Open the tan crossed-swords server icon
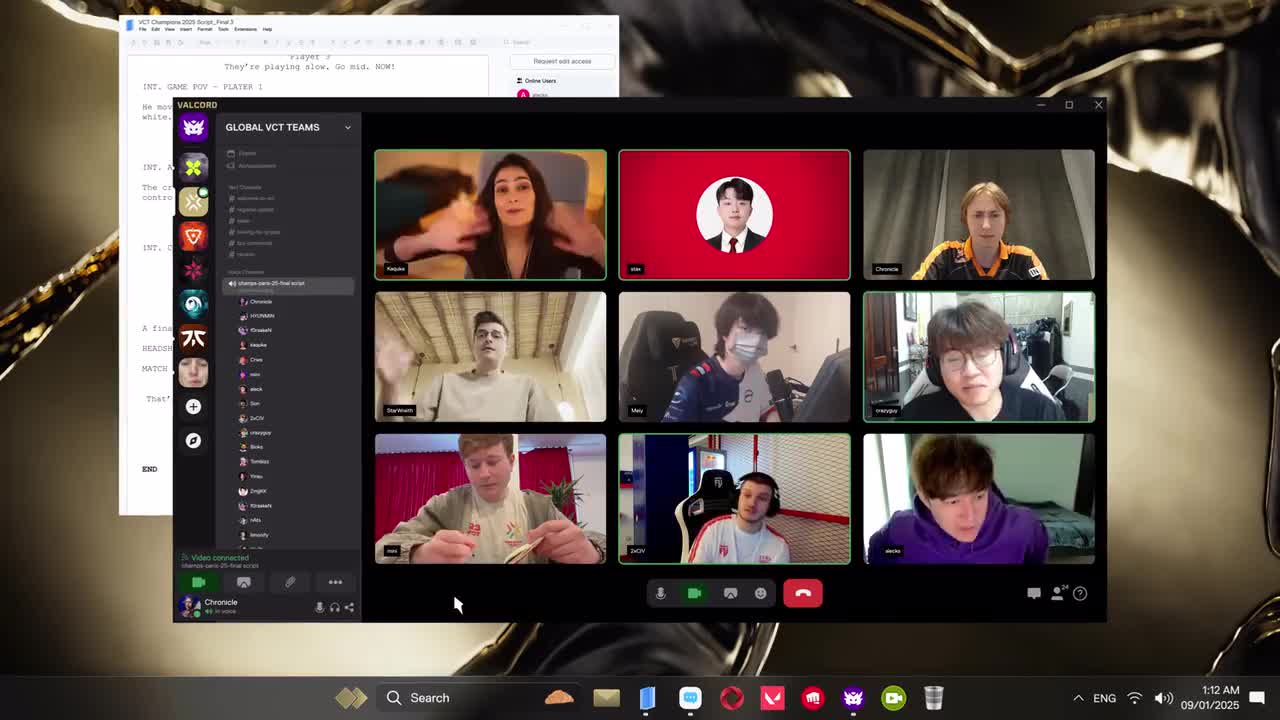 coord(193,201)
